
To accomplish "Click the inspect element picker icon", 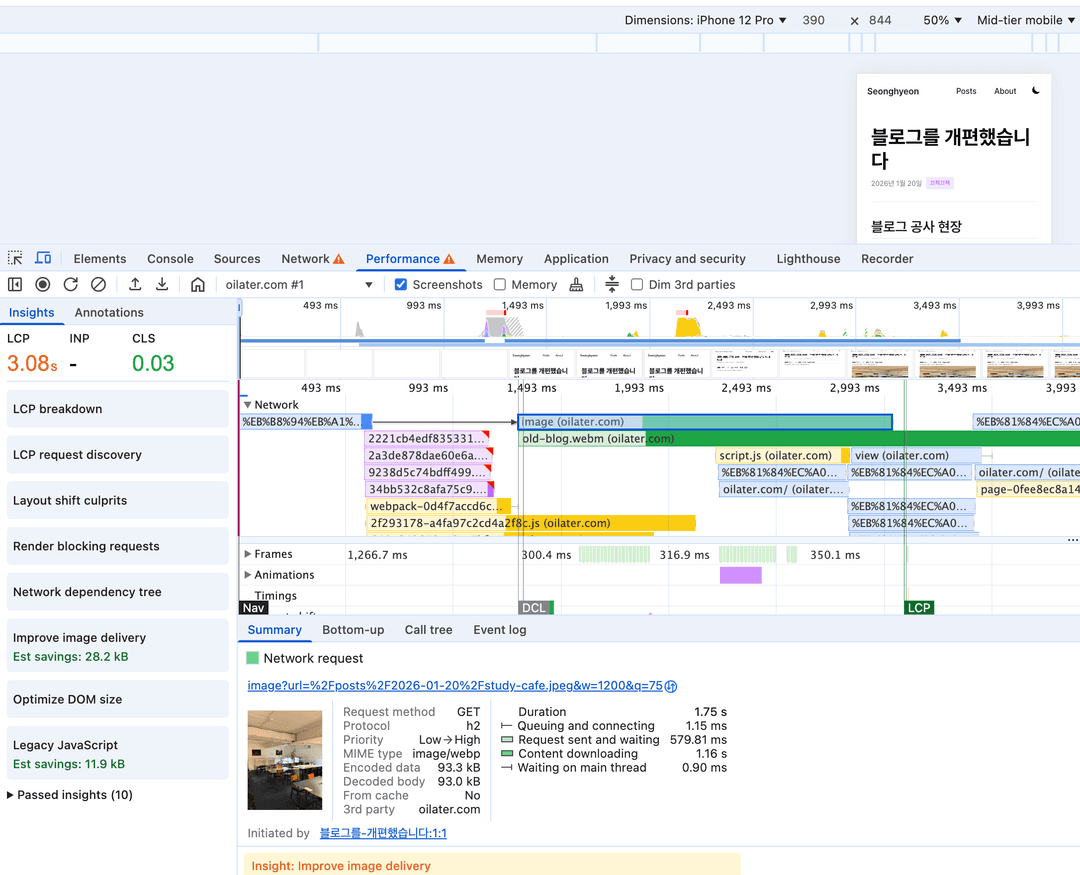I will tap(15, 258).
